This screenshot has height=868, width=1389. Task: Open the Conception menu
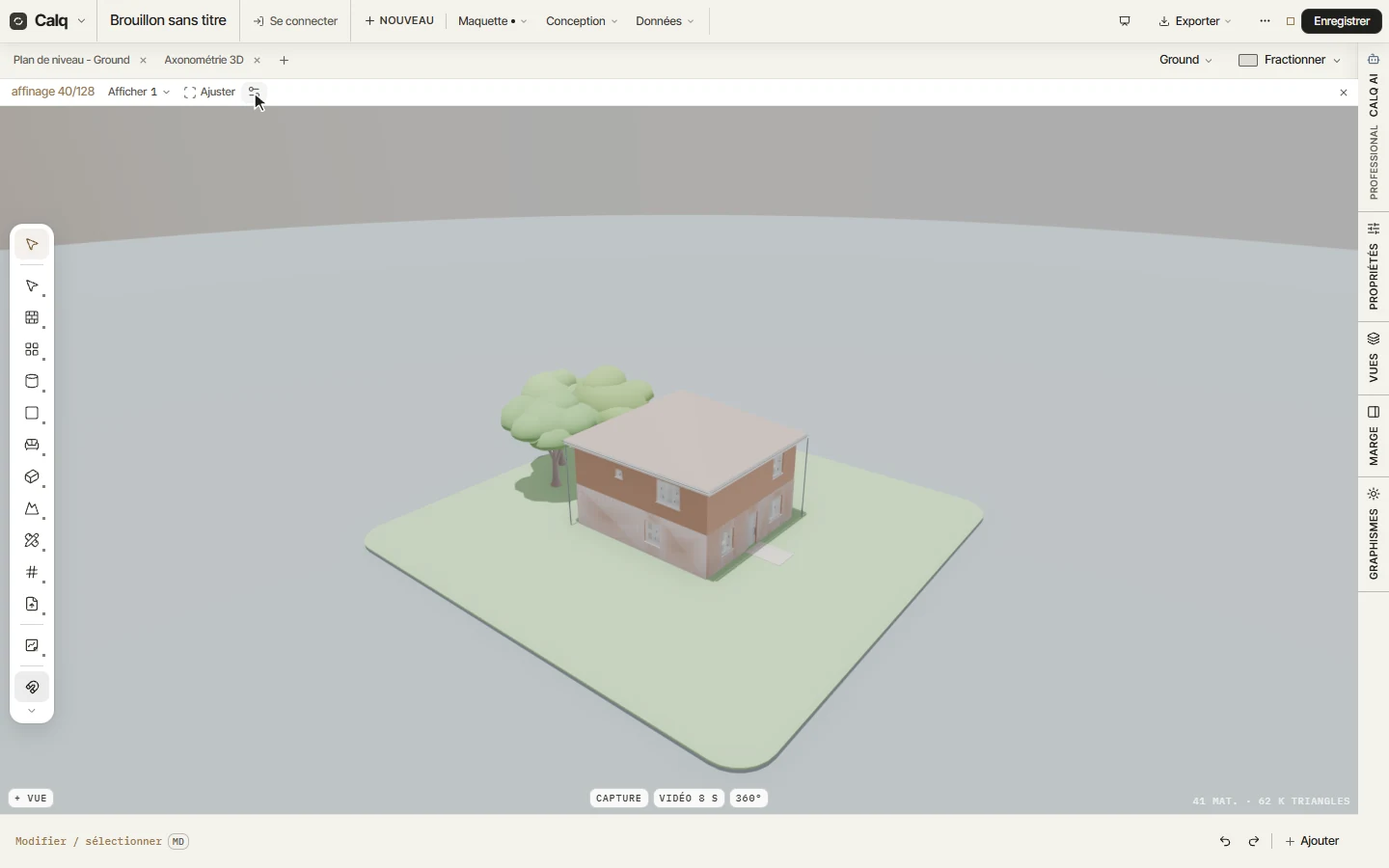582,21
